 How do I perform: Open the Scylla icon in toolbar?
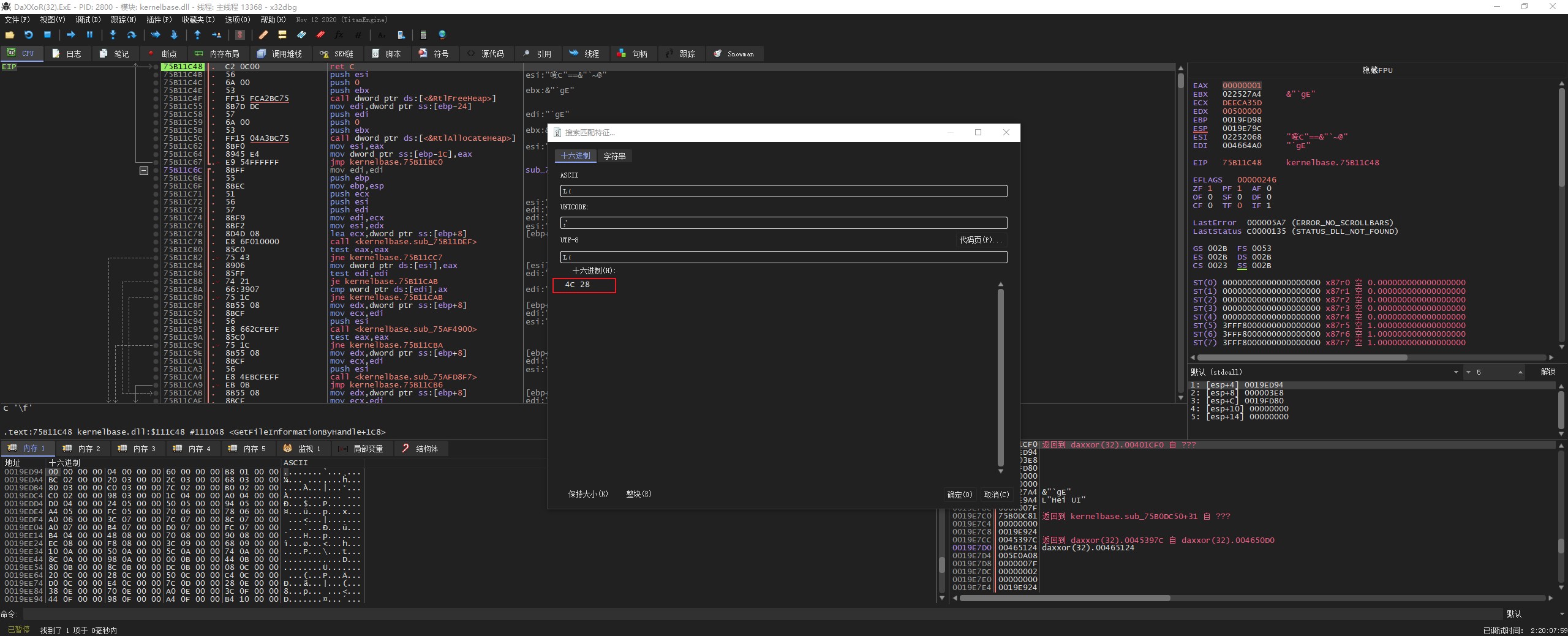point(240,35)
